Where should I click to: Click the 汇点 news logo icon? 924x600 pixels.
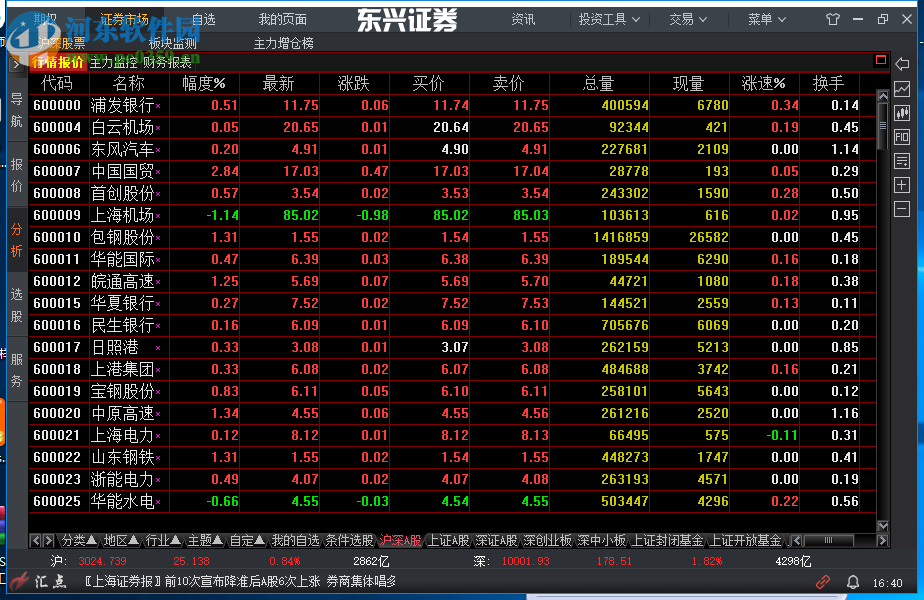coord(39,582)
